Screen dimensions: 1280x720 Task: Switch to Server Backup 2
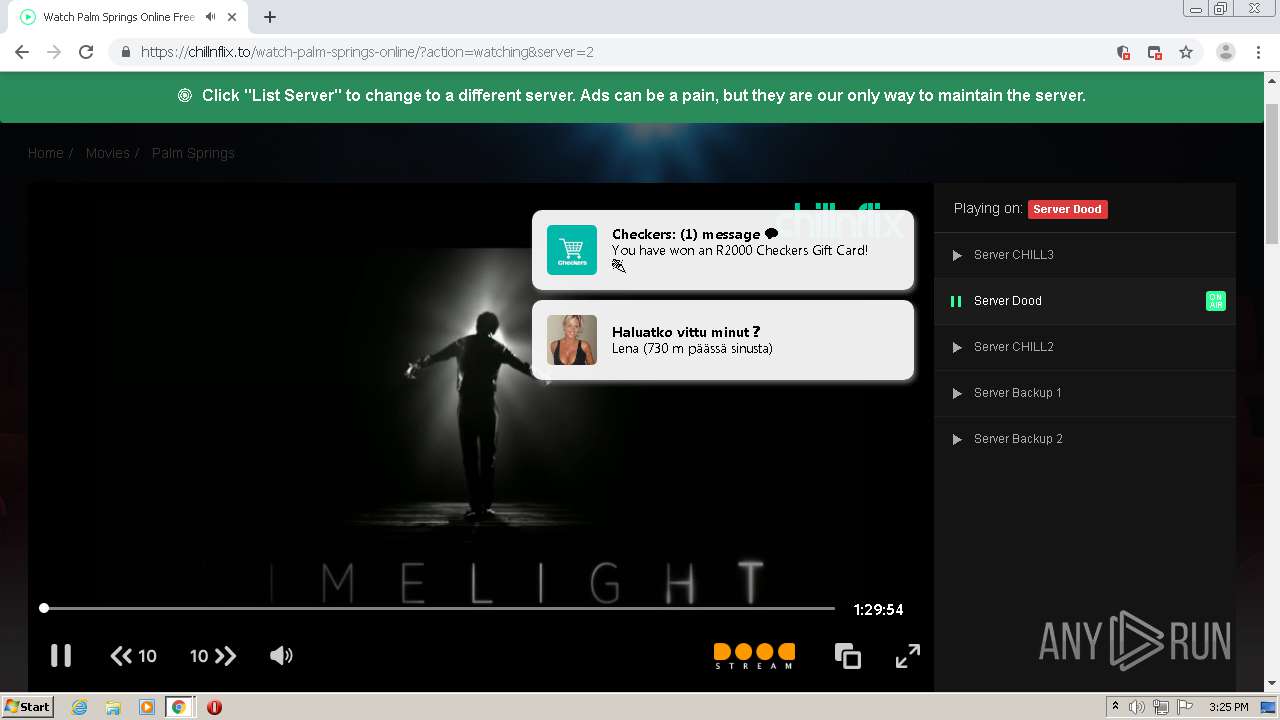click(x=1085, y=439)
